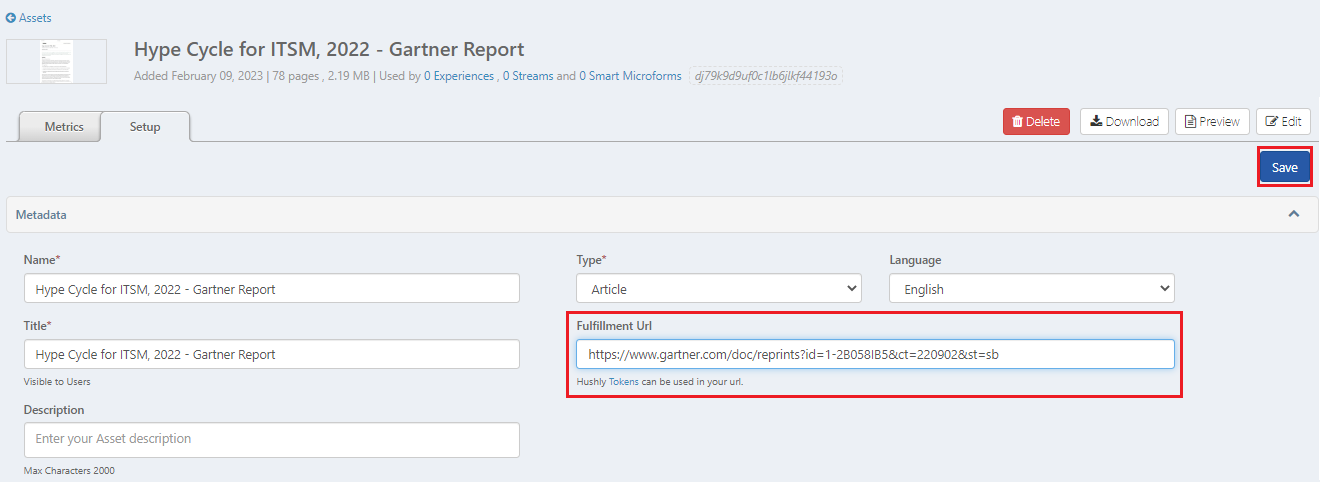This screenshot has height=482, width=1320.
Task: Click the asset ID dj79k9d9uf0c1lb6jlkf44193o
Action: click(766, 76)
